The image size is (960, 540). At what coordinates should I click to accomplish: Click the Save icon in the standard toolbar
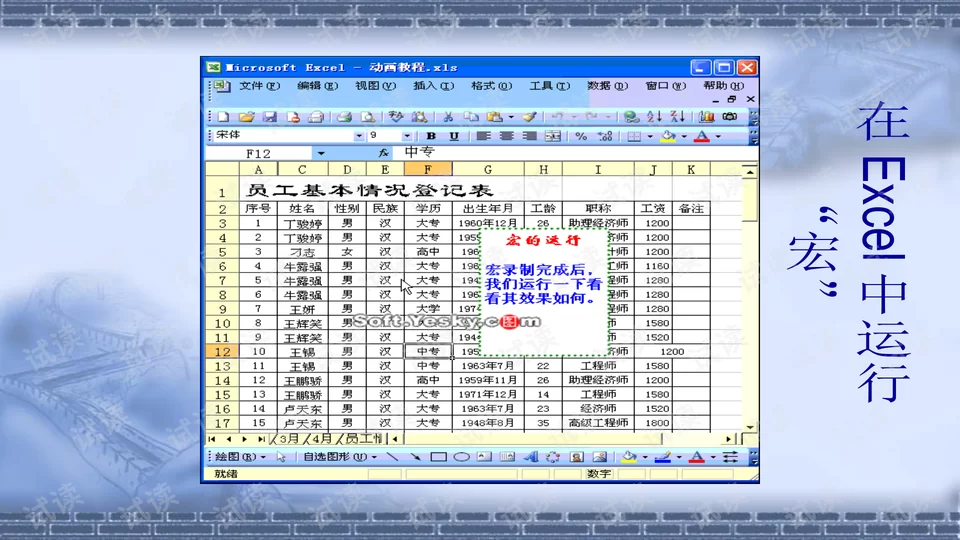click(x=269, y=117)
